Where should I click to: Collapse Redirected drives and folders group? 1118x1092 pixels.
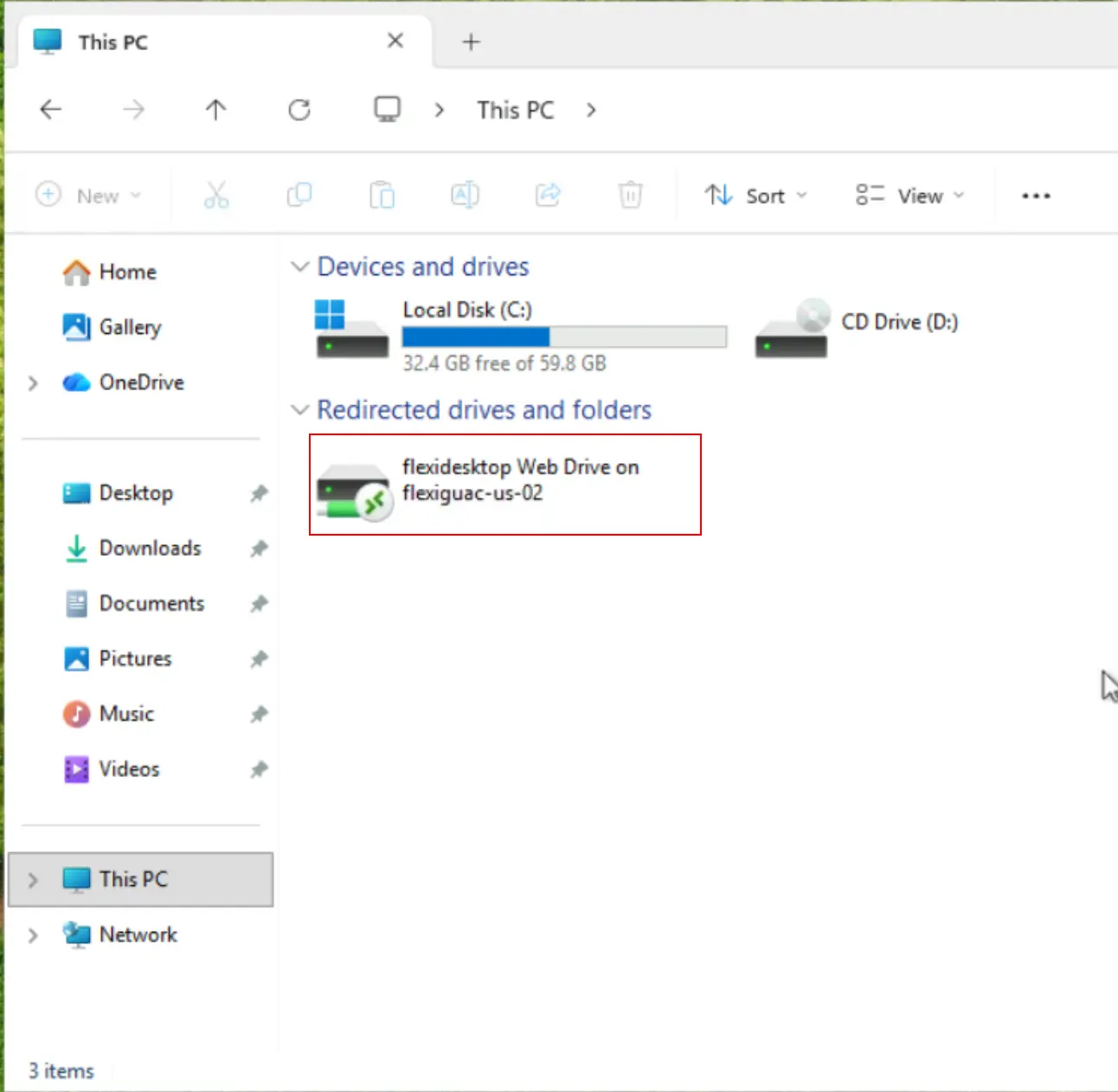pyautogui.click(x=299, y=410)
